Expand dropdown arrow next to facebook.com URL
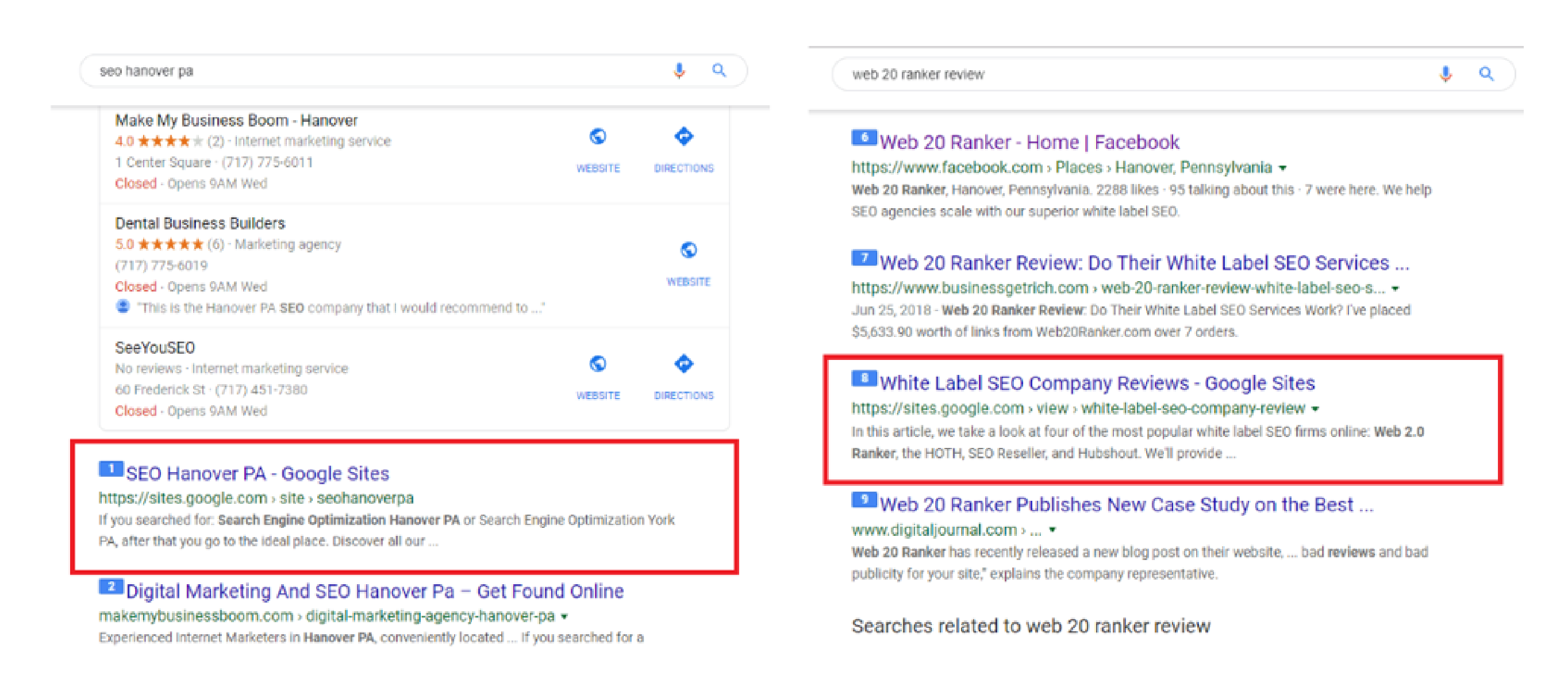 (x=1282, y=168)
